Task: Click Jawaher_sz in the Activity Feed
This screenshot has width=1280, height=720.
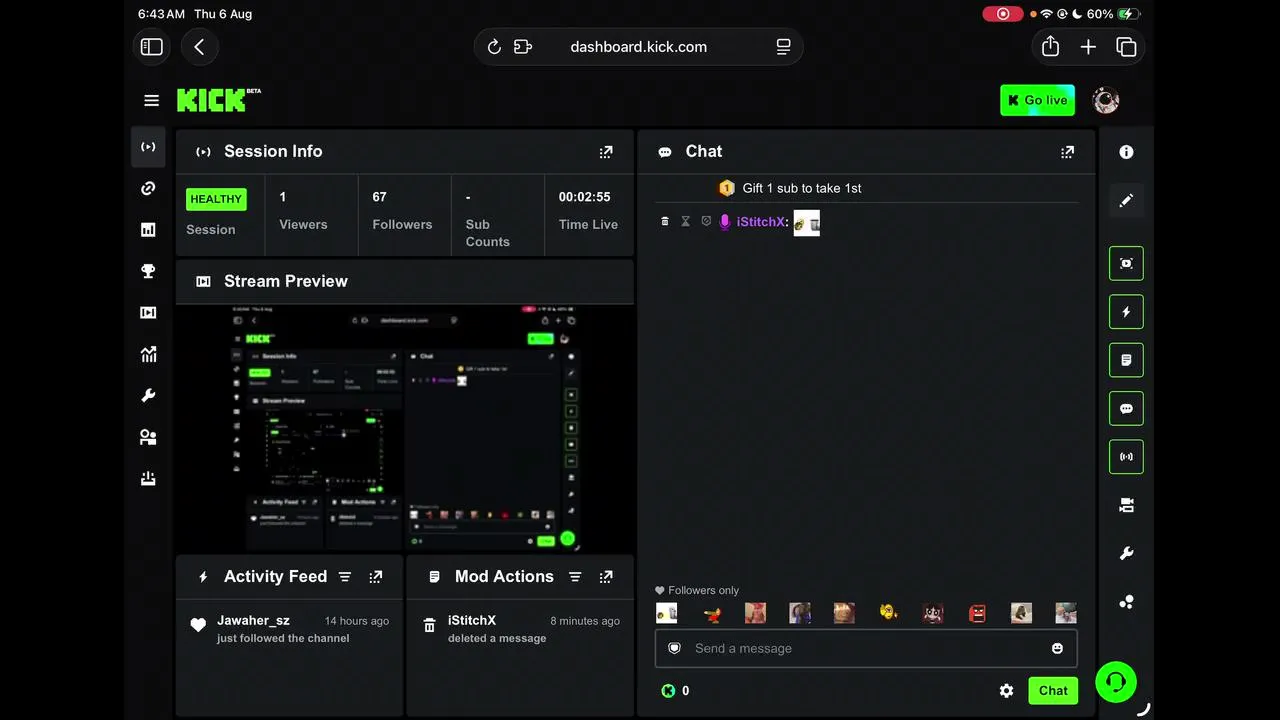Action: [x=253, y=621]
